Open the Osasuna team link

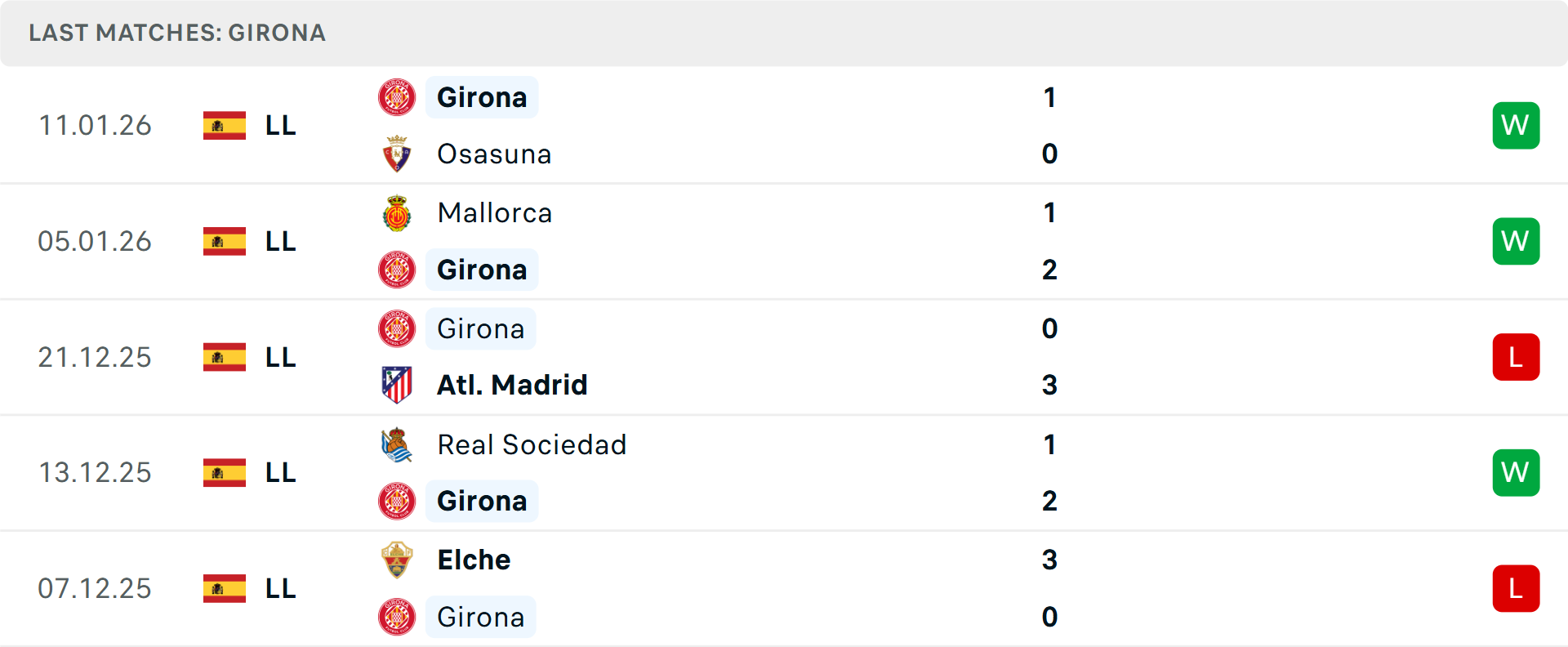pyautogui.click(x=494, y=154)
